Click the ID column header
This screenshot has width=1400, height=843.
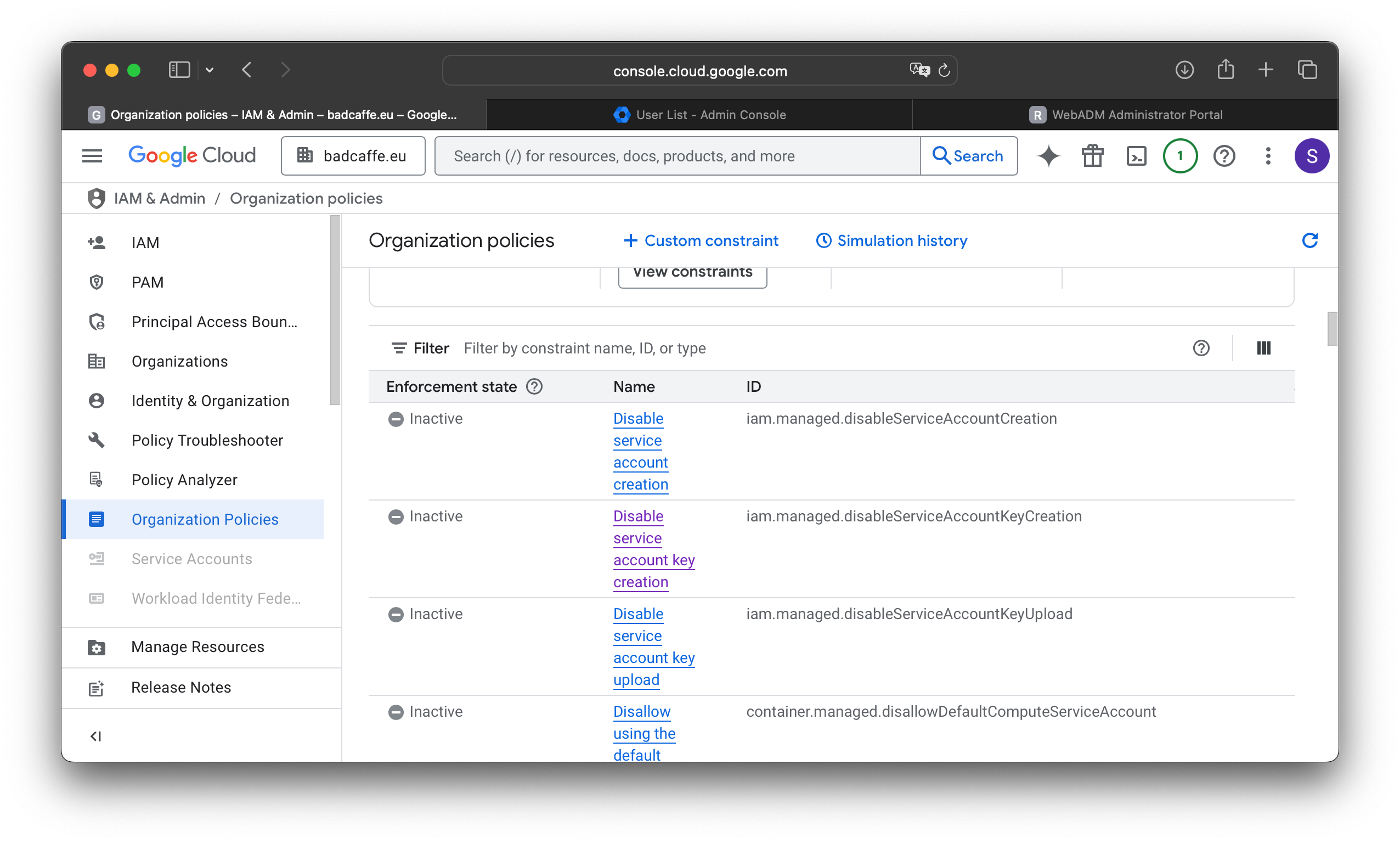coord(753,386)
